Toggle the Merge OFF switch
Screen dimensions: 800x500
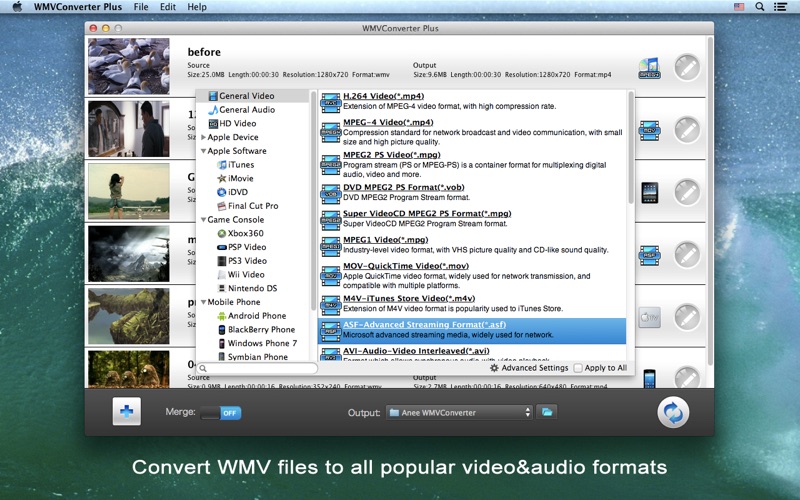point(220,413)
